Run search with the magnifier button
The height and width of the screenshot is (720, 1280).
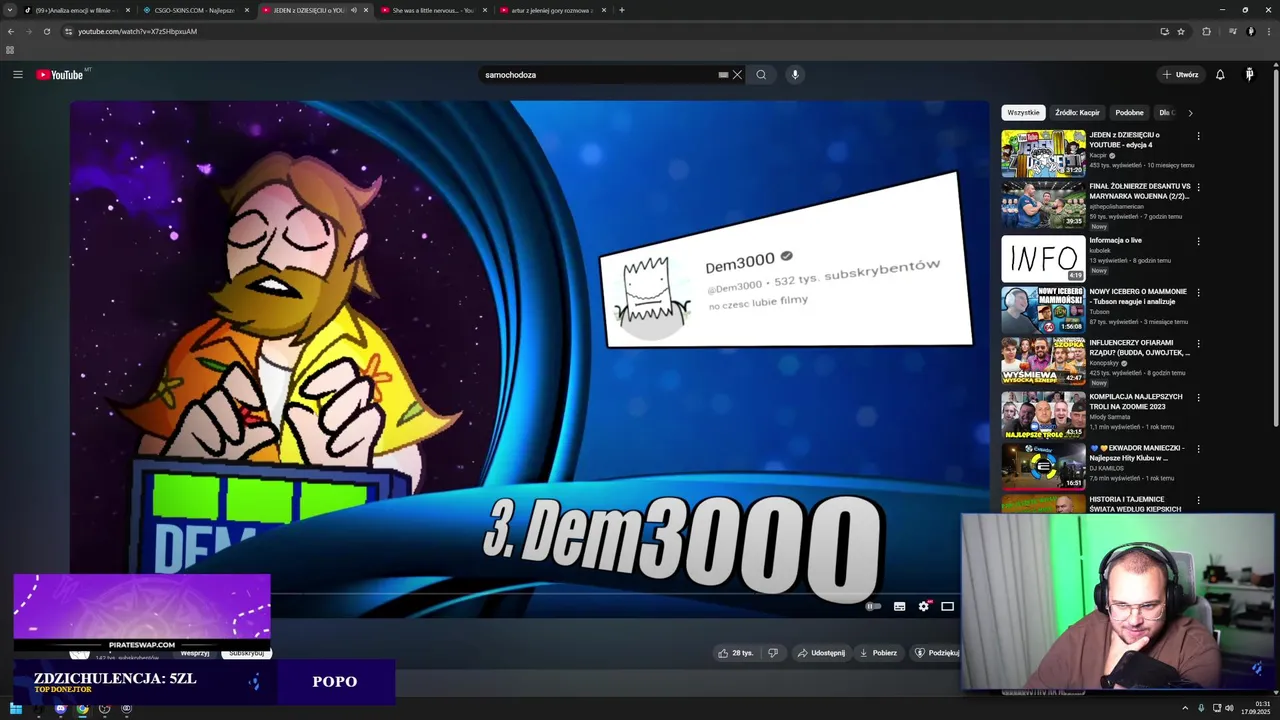pos(761,75)
